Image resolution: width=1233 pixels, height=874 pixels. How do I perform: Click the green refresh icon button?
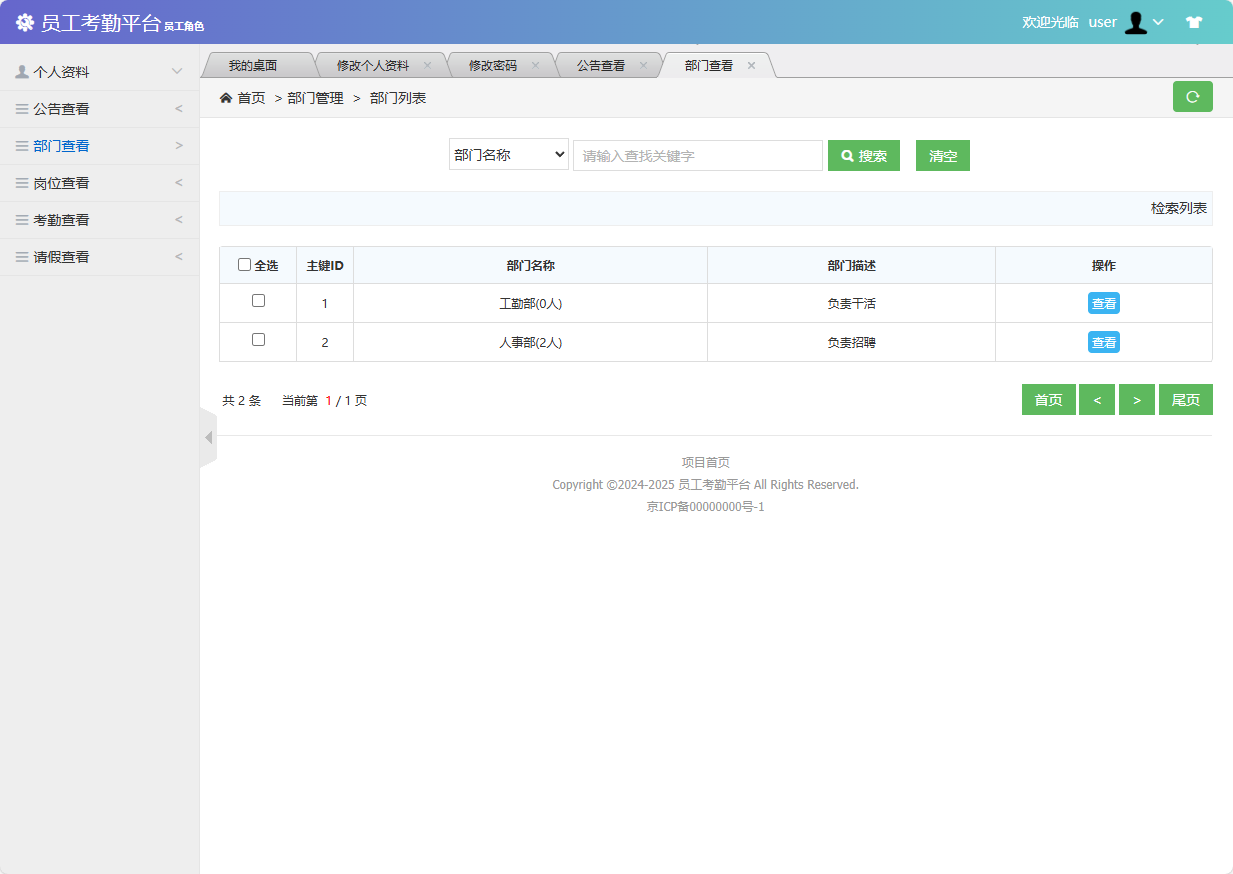(1192, 97)
